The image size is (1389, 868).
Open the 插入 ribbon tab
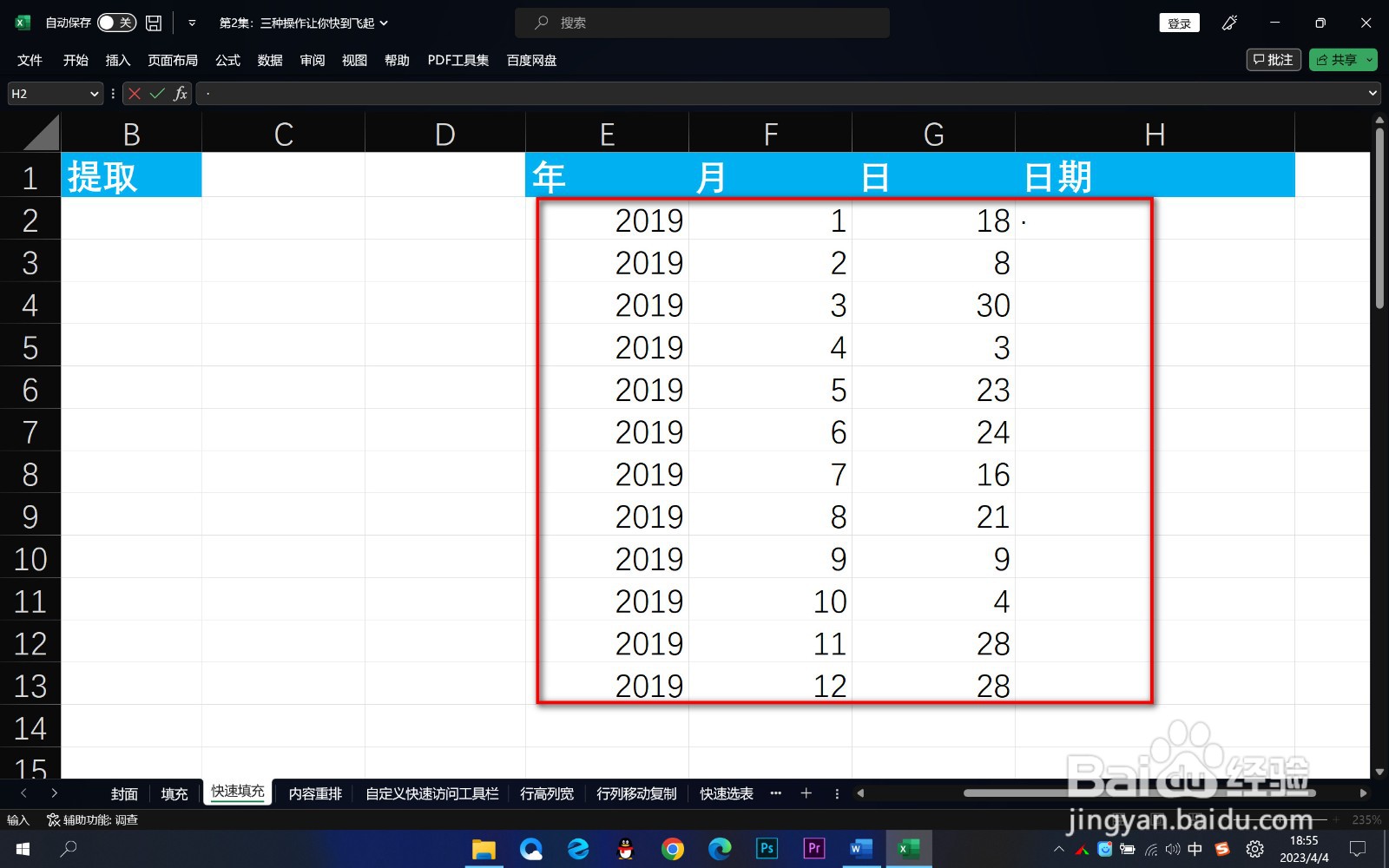point(118,60)
